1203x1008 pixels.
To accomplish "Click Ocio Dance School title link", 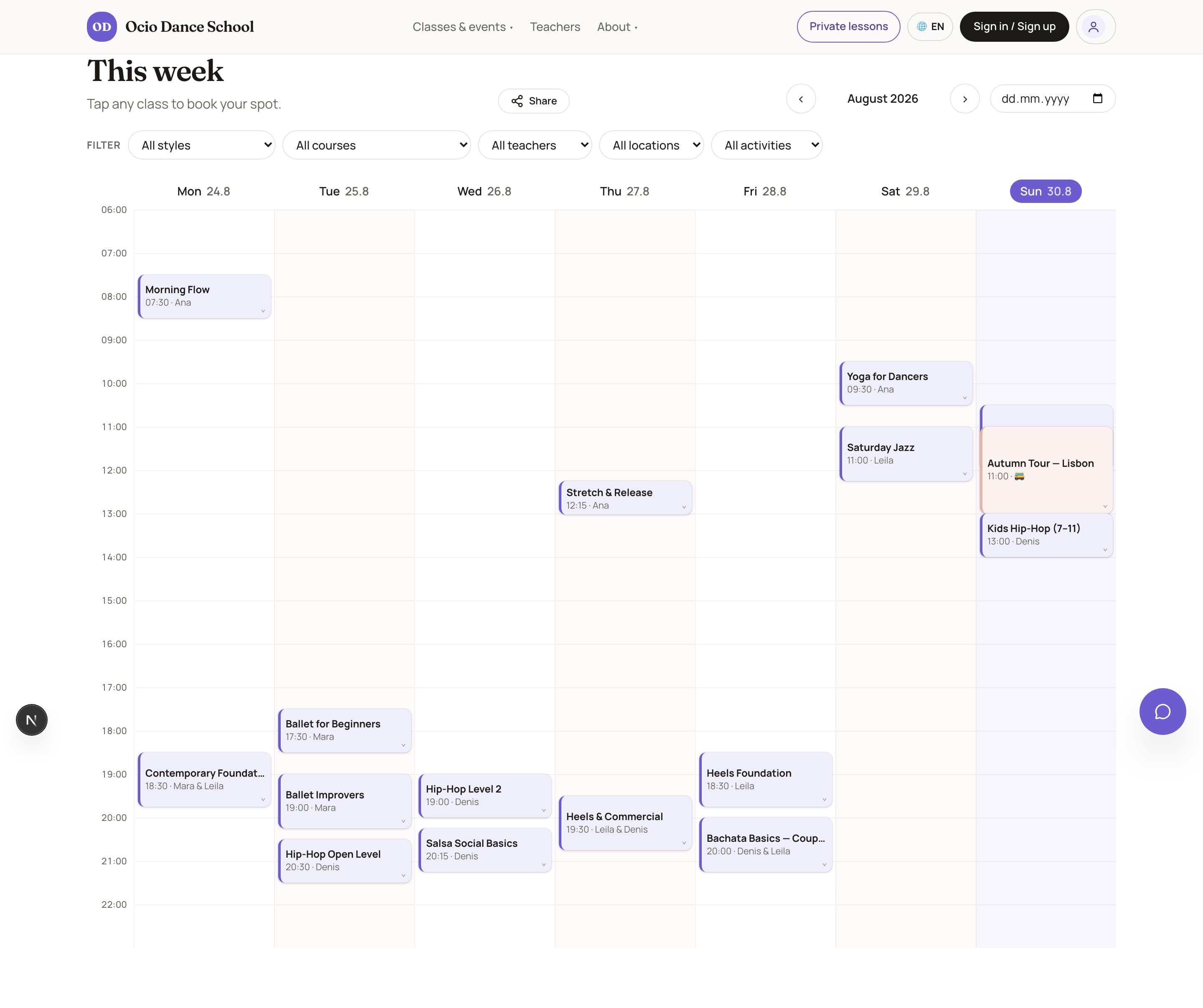I will 189,27.
